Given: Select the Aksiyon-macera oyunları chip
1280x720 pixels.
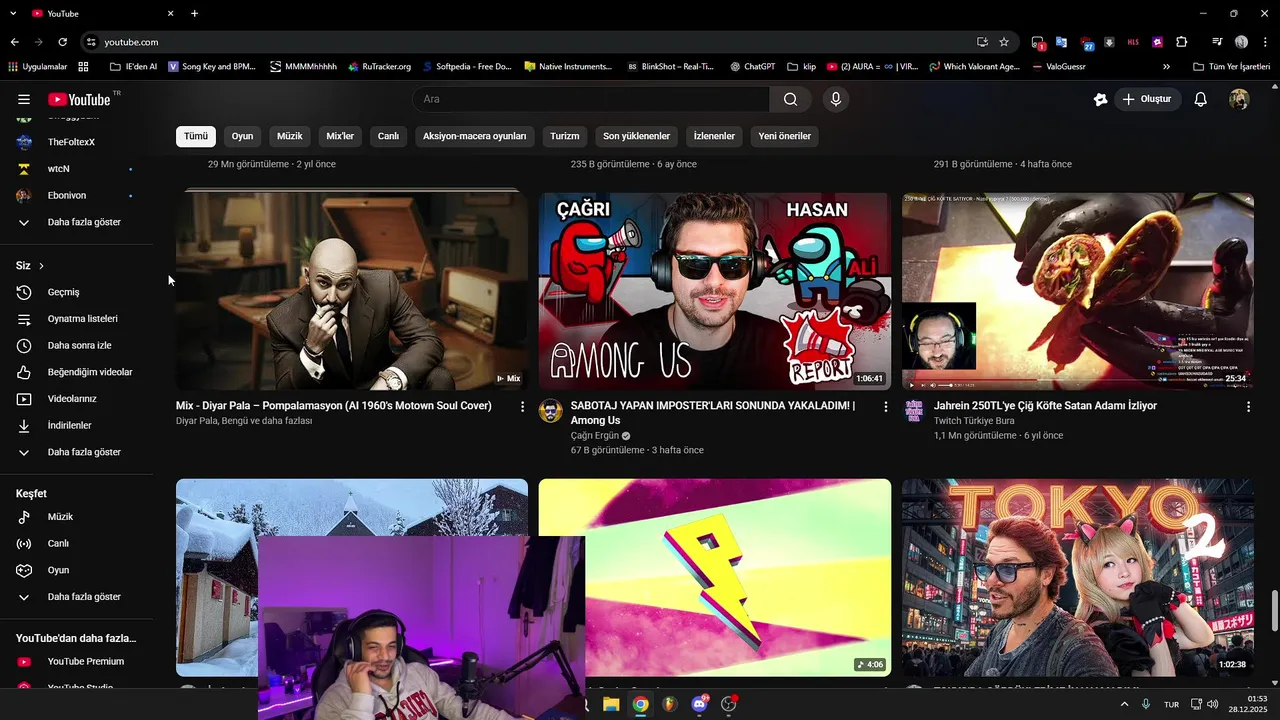Looking at the screenshot, I should (474, 136).
